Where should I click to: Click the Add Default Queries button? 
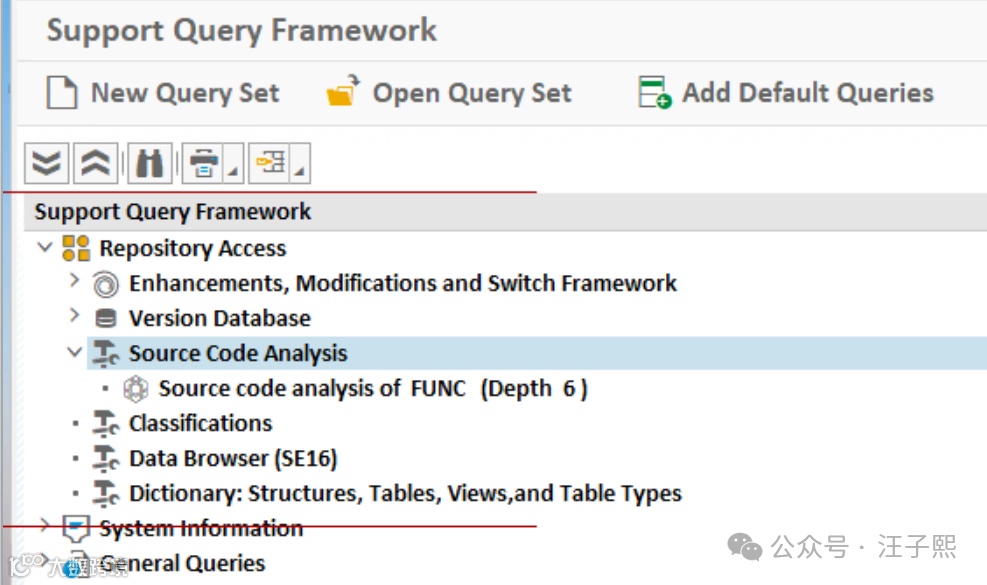tap(786, 93)
